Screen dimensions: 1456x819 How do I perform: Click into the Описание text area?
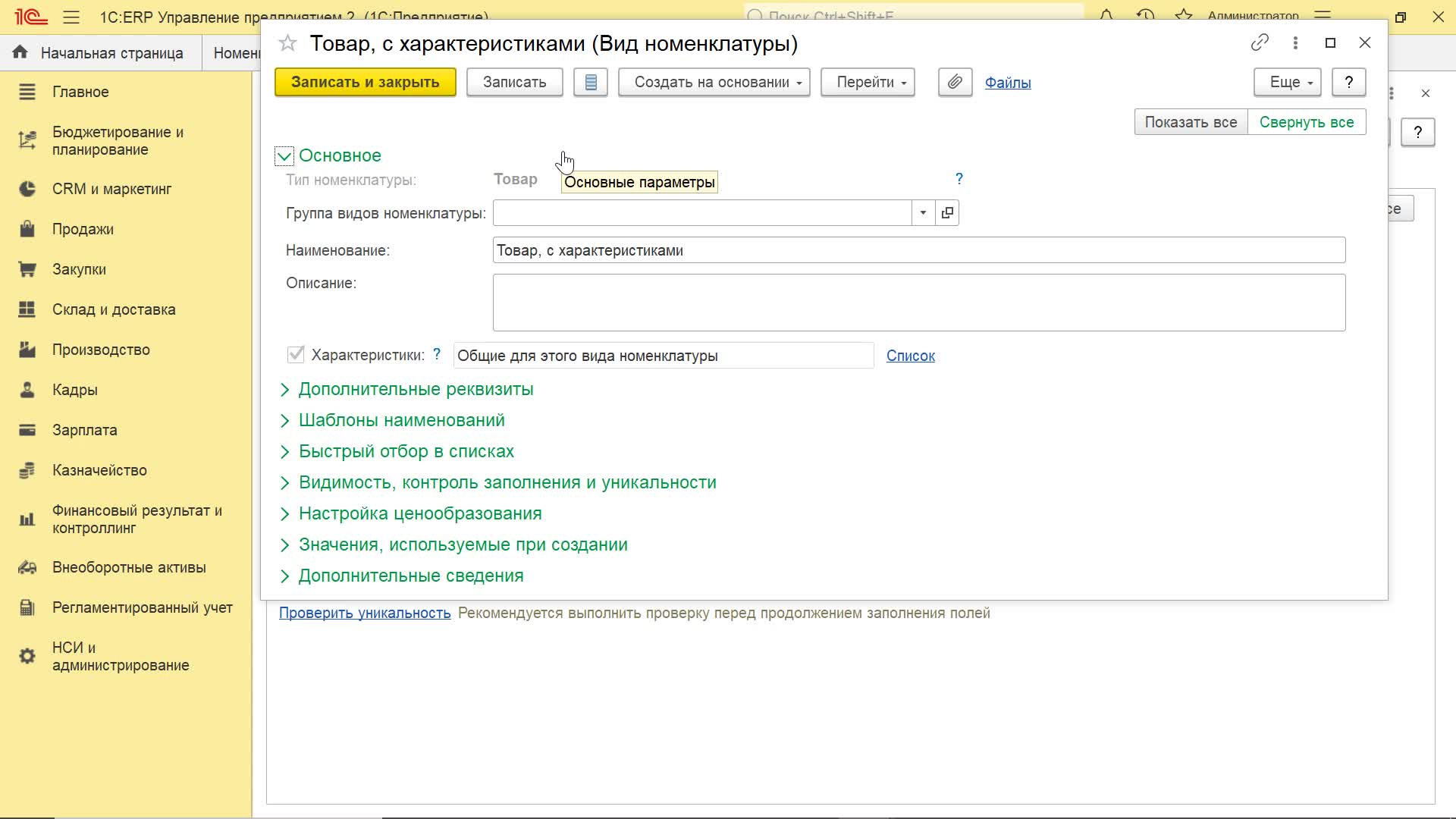point(919,303)
